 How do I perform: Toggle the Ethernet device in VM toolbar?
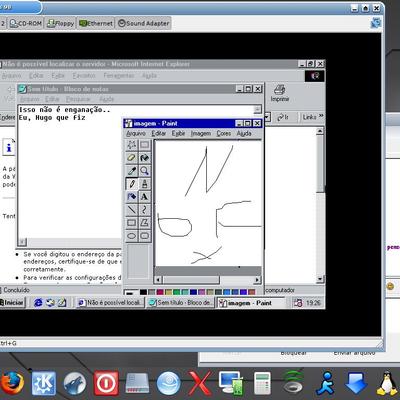96,23
